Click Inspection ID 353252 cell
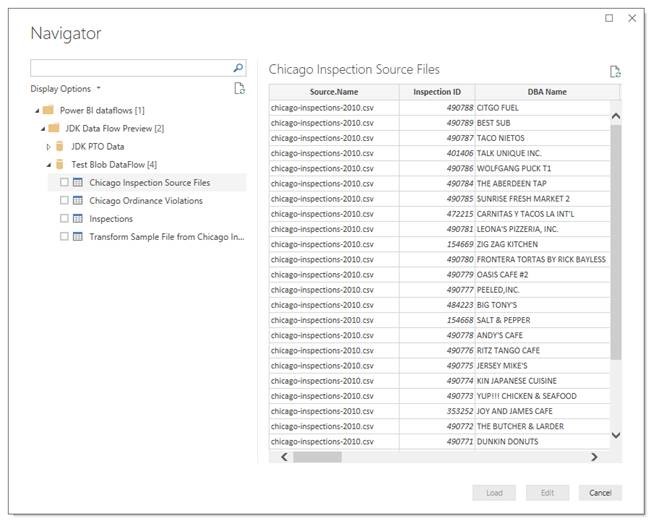This screenshot has width=659, height=526. tap(437, 411)
